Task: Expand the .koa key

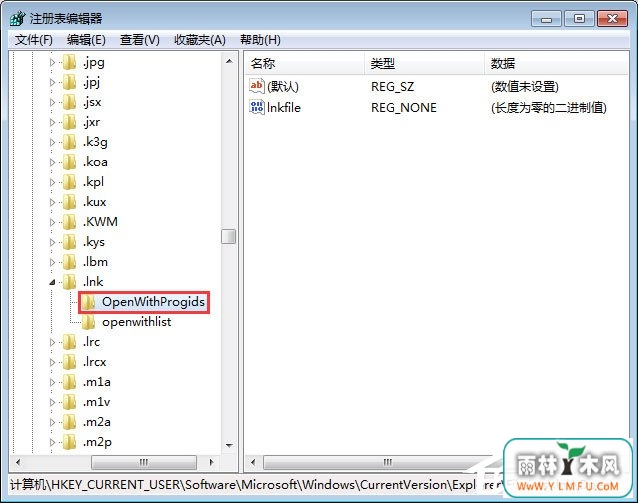Action: pos(52,162)
